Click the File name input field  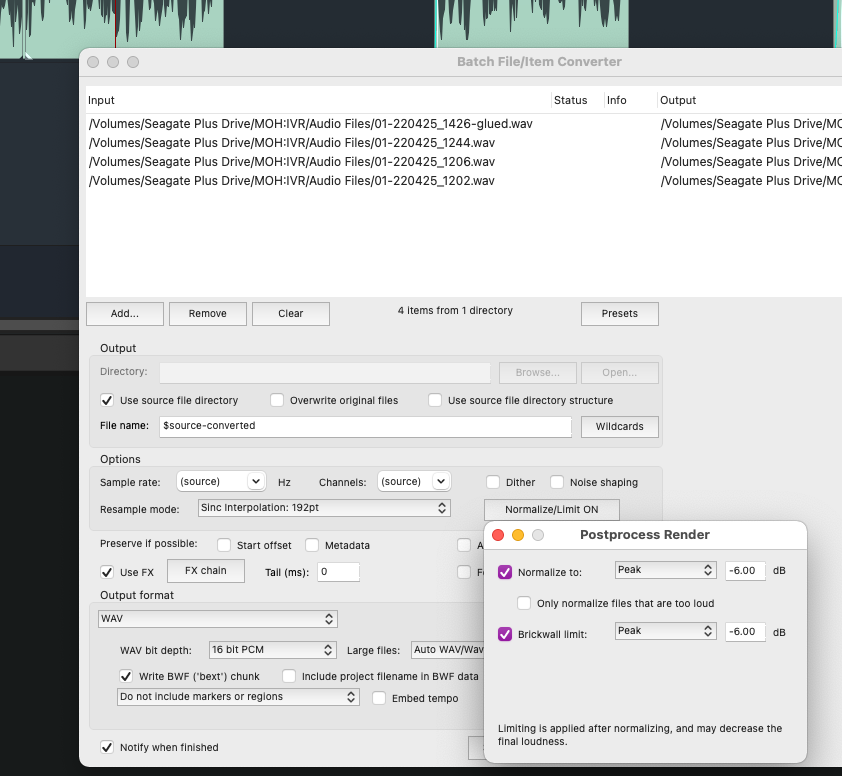tap(365, 426)
